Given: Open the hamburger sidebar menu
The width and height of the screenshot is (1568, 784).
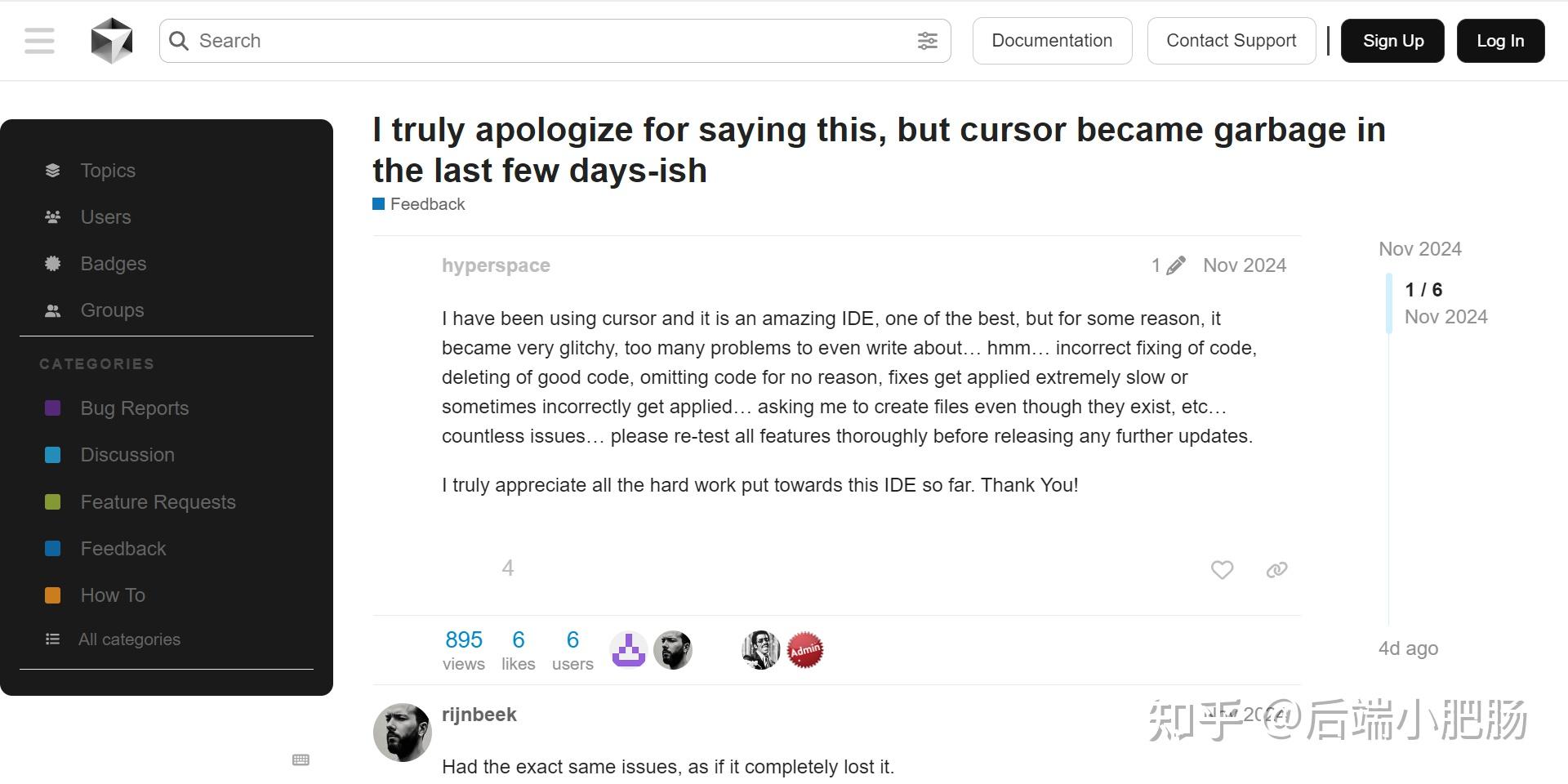Looking at the screenshot, I should (x=38, y=40).
